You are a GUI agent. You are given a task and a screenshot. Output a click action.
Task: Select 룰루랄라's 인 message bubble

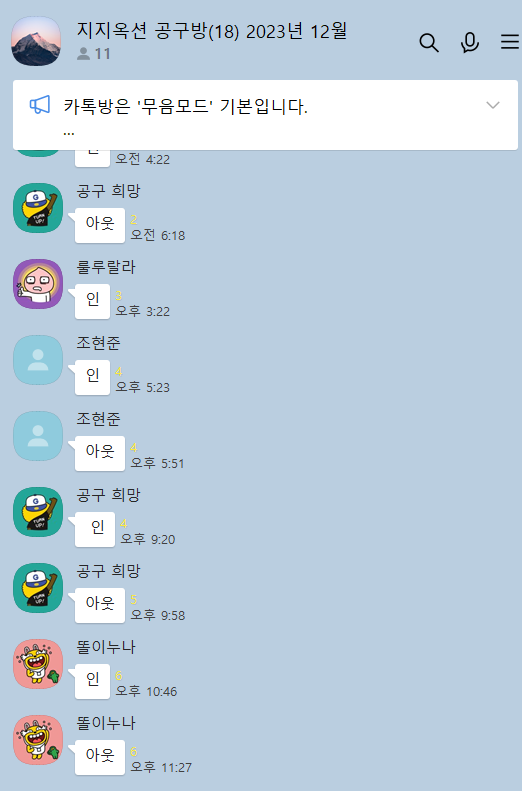[x=92, y=301]
